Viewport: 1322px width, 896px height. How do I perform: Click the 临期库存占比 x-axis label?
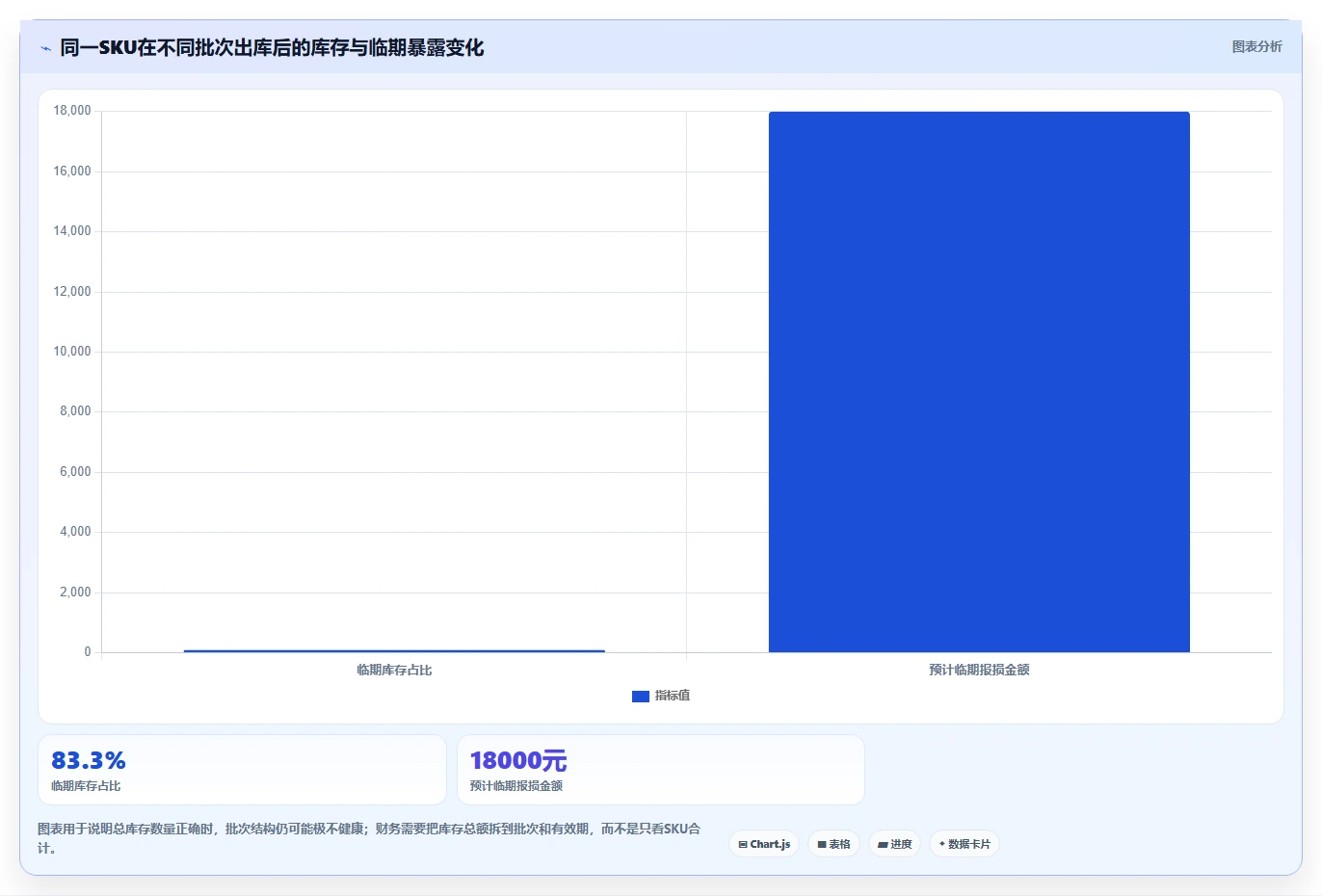click(394, 670)
